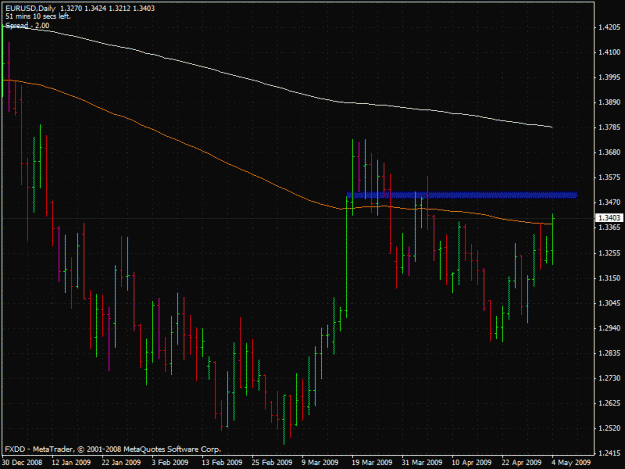Image resolution: width=625 pixels, height=469 pixels.
Task: Click the '22 Jan 2009' date label
Action: (121, 462)
